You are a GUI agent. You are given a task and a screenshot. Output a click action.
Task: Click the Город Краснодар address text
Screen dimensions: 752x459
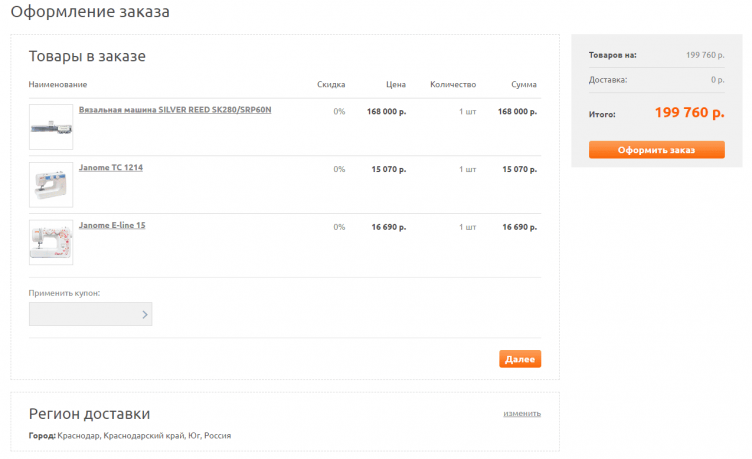(x=130, y=436)
